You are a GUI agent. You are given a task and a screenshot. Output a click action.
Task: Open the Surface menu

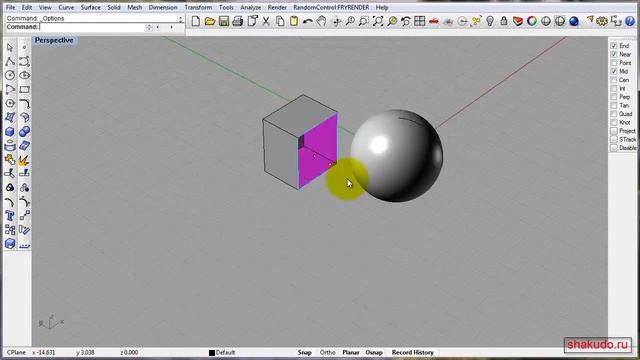(91, 7)
